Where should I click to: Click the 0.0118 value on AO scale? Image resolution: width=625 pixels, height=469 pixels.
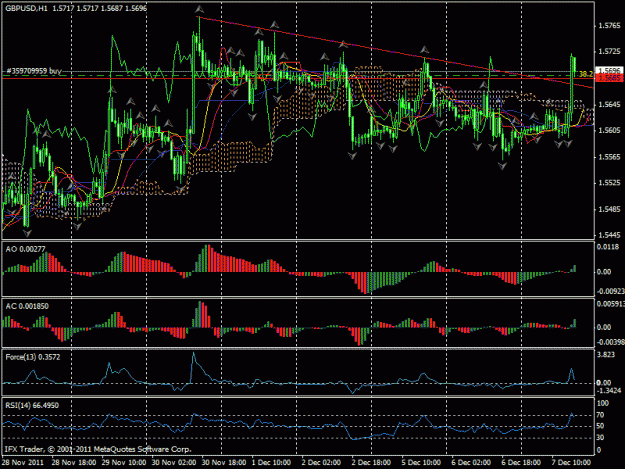coord(607,247)
